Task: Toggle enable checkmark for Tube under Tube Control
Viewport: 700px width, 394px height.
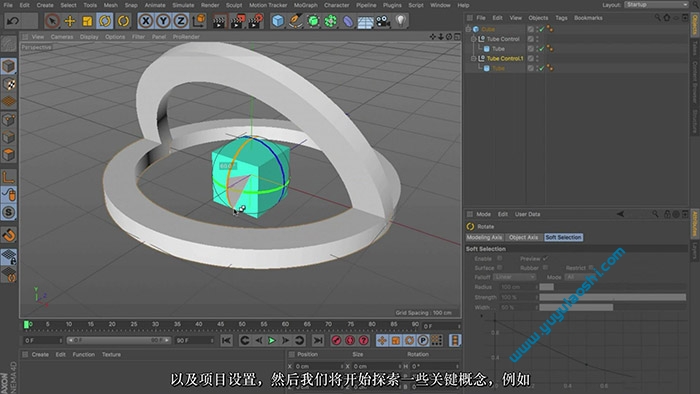Action: tap(542, 49)
